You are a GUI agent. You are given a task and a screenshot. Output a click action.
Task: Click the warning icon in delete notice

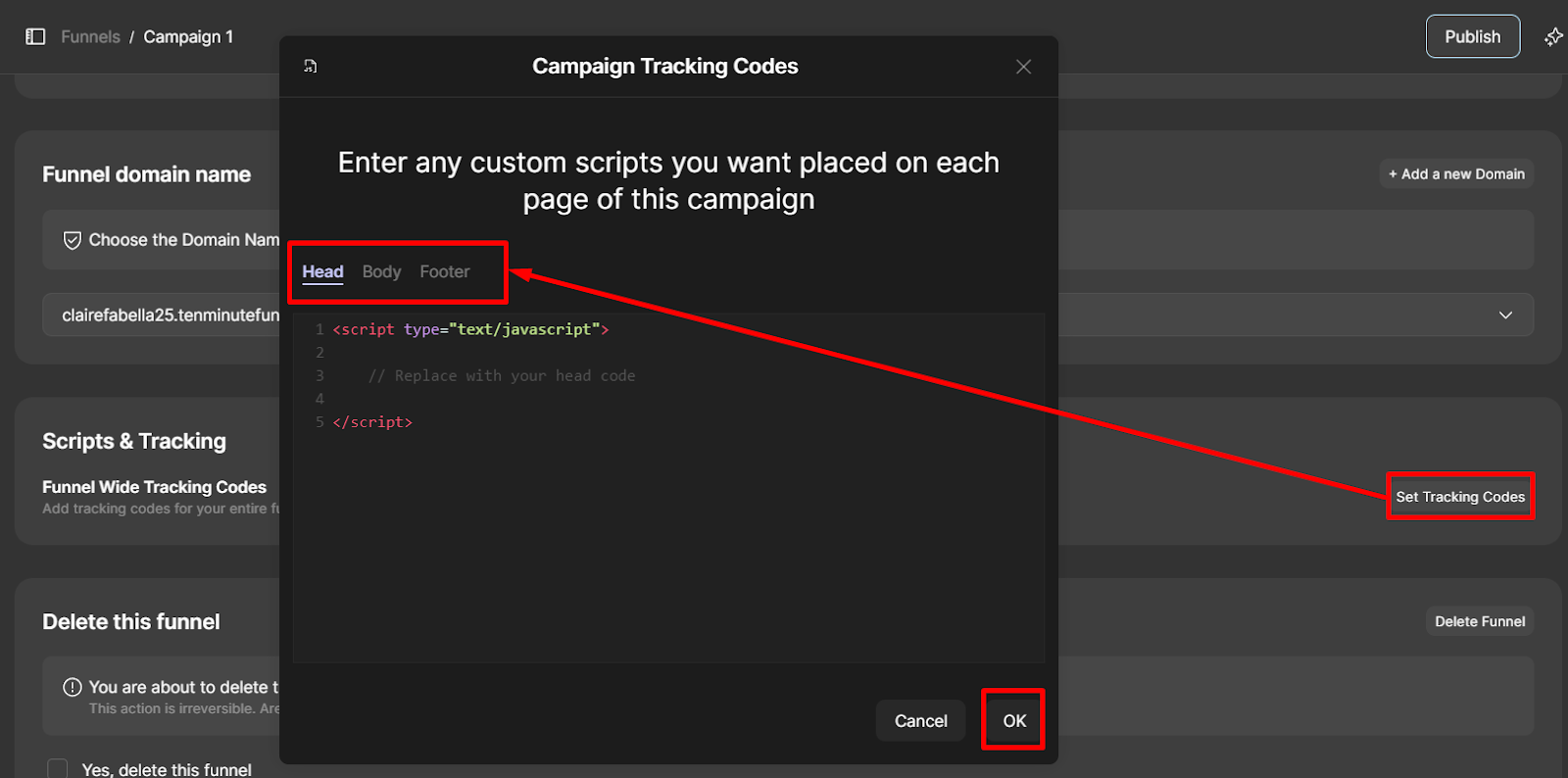72,687
